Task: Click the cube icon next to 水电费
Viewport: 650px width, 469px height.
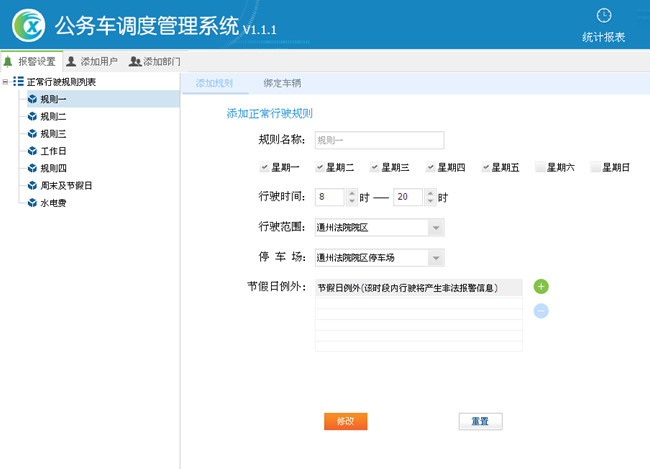Action: click(32, 203)
